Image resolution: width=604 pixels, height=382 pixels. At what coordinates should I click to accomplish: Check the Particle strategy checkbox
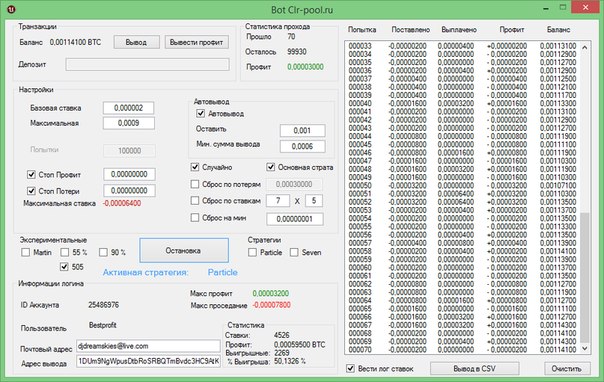[252, 252]
